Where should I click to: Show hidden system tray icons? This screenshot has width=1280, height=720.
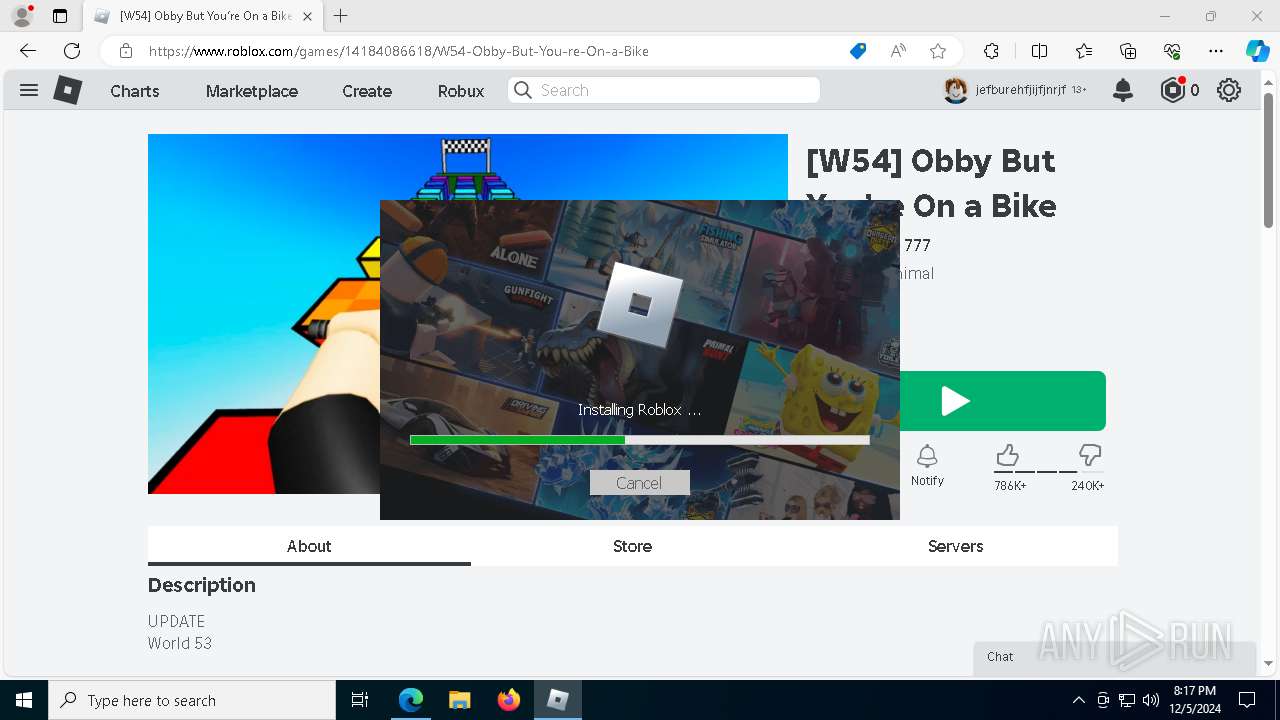(1078, 700)
